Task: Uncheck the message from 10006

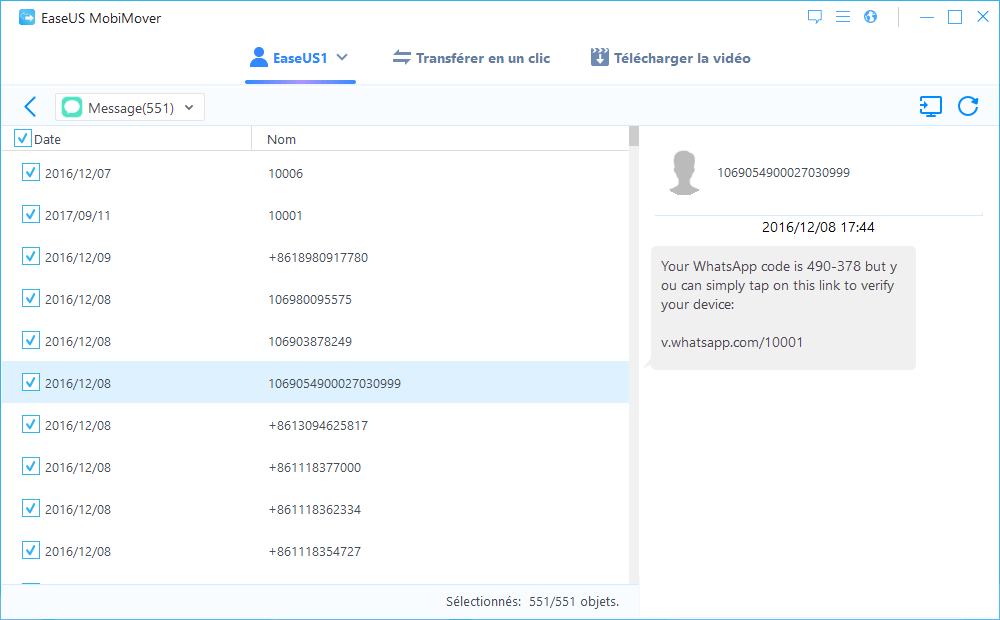Action: (30, 173)
